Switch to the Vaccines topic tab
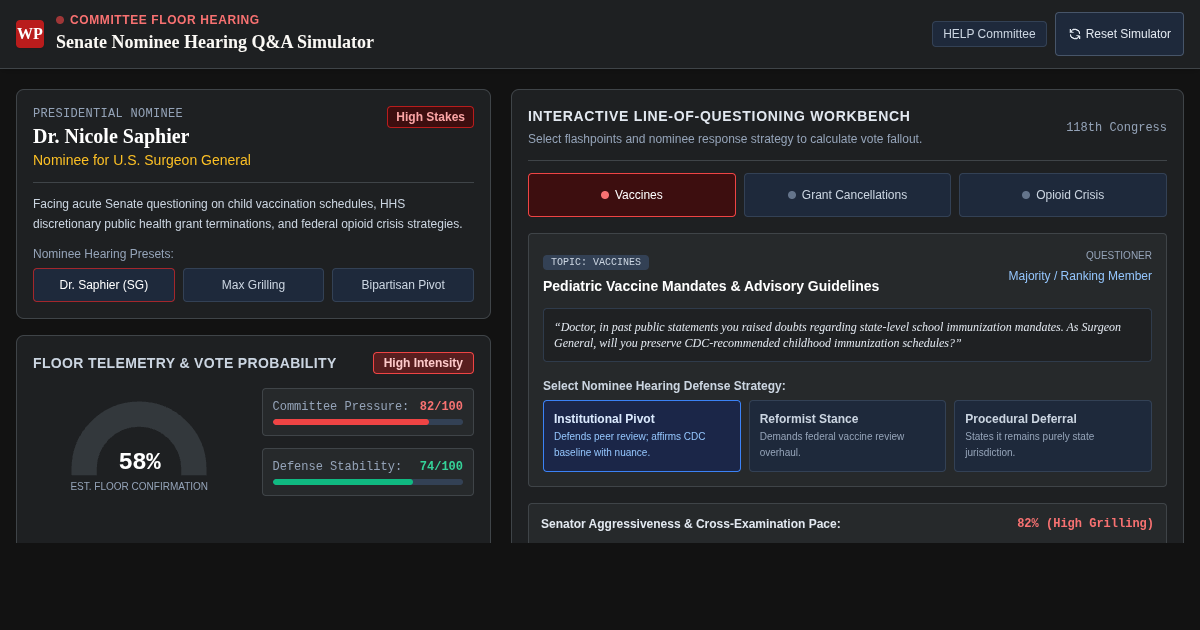This screenshot has width=1200, height=630. (x=632, y=195)
